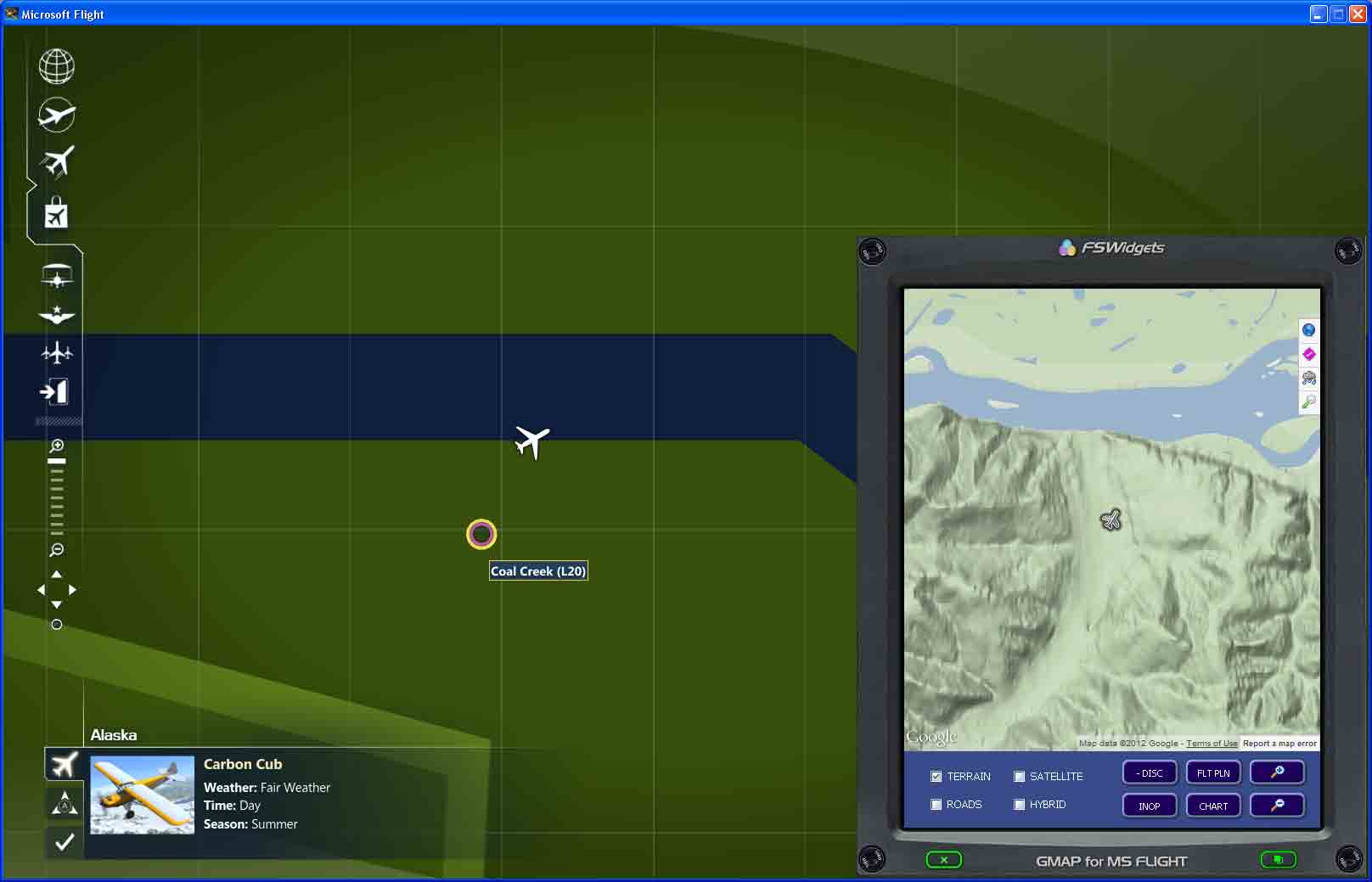Image resolution: width=1372 pixels, height=882 pixels.
Task: Click the green magnifier icon on GMAP
Action: (x=1309, y=402)
